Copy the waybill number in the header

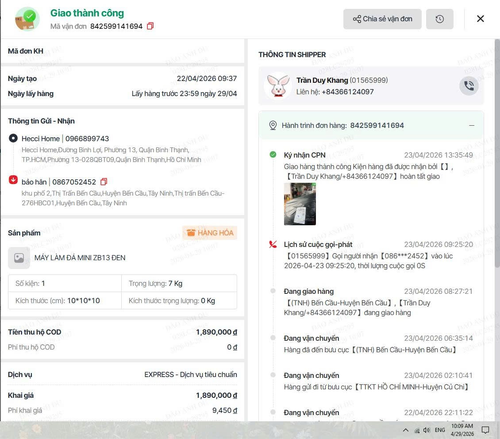150,26
